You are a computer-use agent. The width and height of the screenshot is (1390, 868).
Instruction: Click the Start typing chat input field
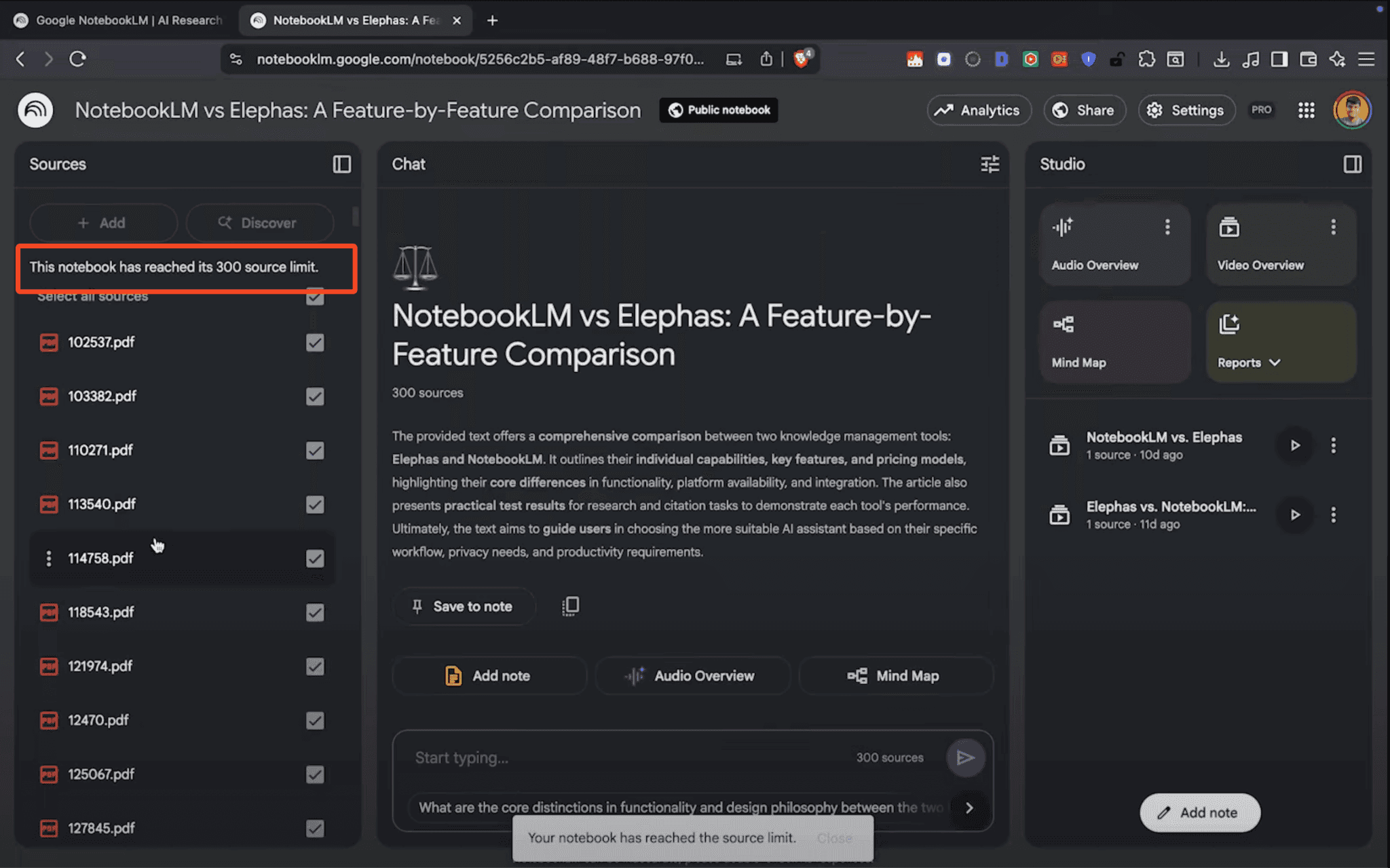pos(611,757)
